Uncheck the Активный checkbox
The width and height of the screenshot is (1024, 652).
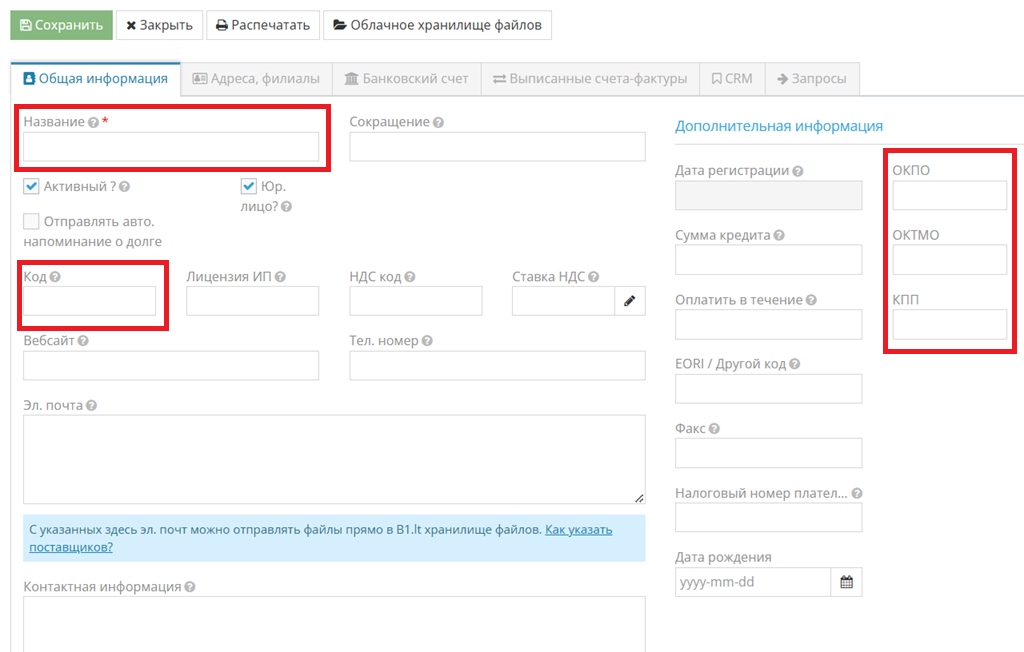[31, 186]
